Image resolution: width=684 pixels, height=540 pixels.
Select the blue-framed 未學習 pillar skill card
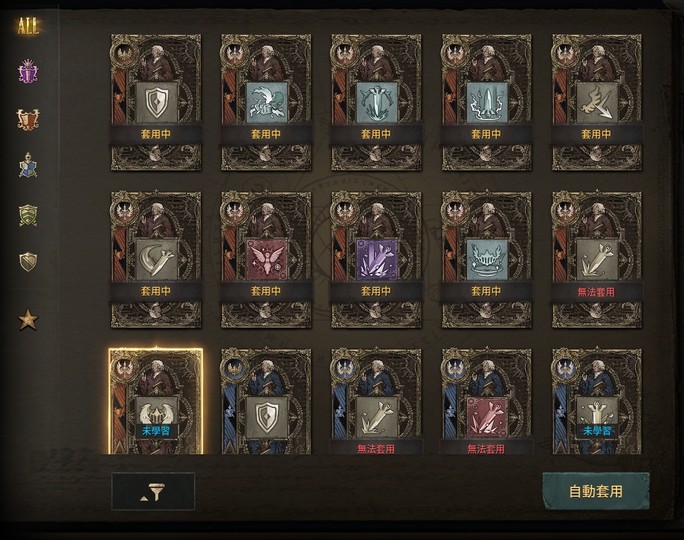click(x=597, y=401)
